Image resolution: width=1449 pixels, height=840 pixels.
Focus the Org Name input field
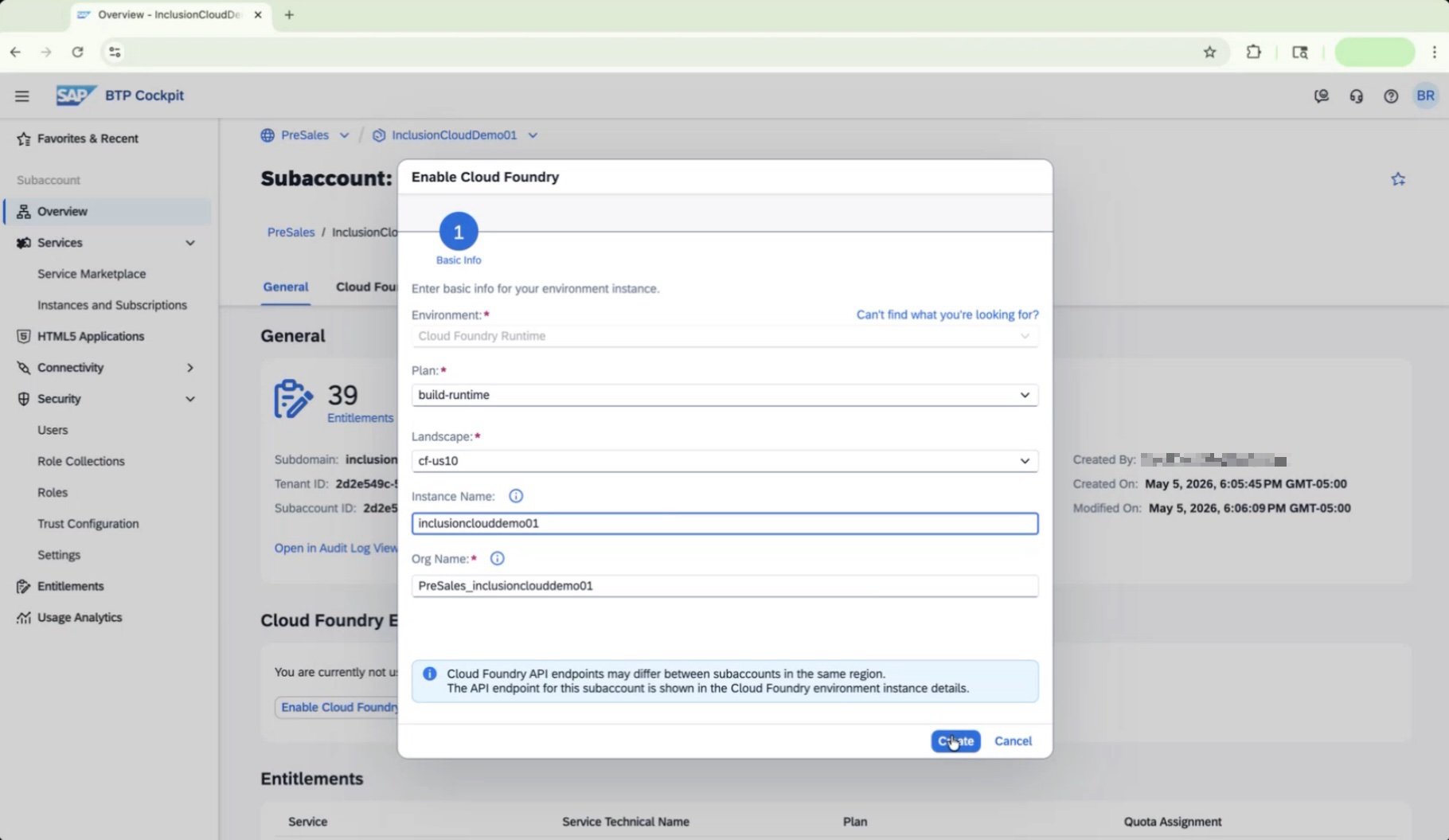click(724, 586)
